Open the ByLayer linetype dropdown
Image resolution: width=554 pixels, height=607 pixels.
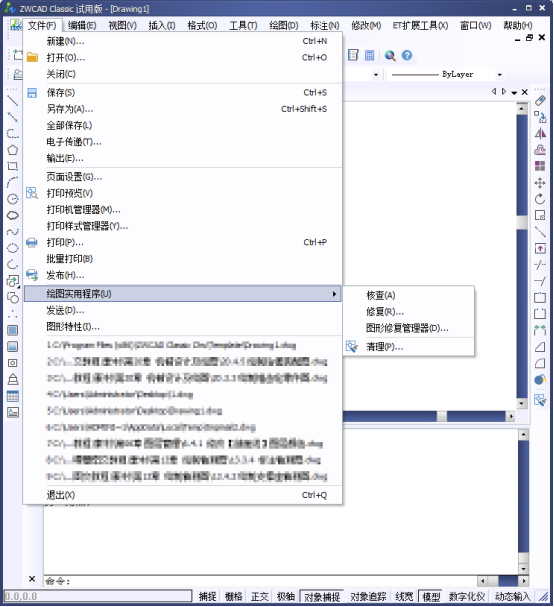pos(499,74)
